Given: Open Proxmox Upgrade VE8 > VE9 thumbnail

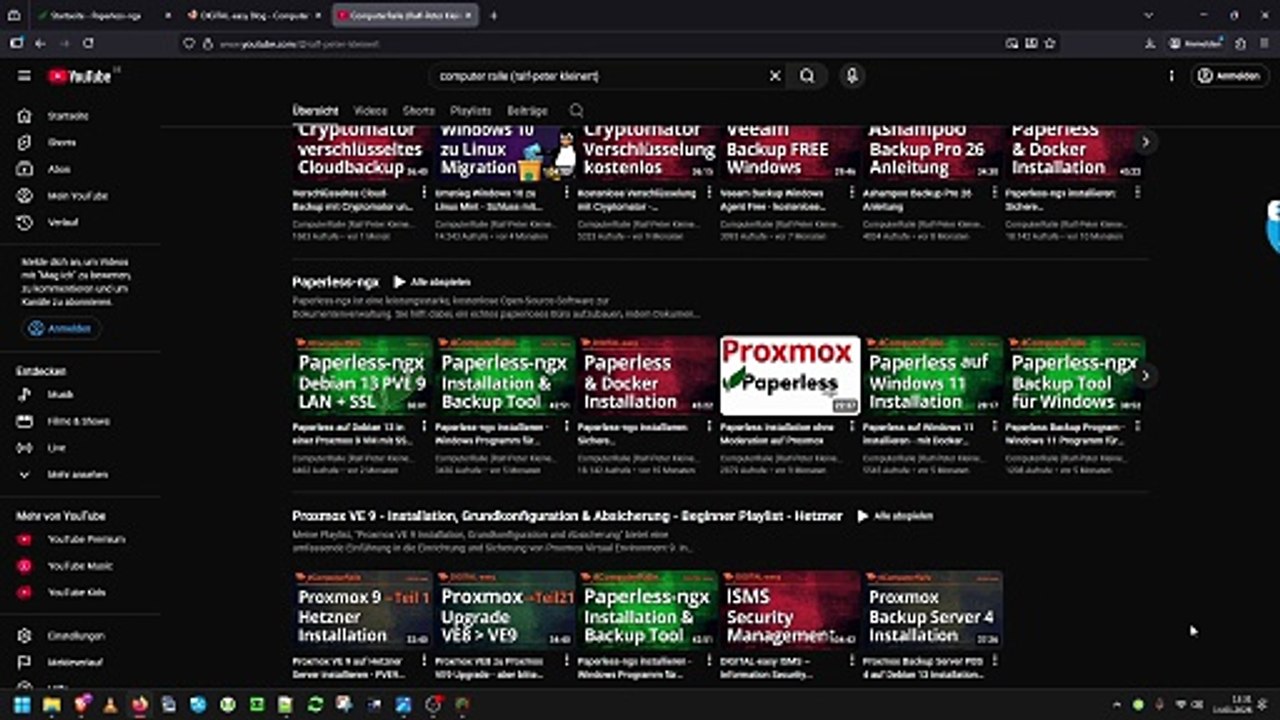Looking at the screenshot, I should pos(505,610).
